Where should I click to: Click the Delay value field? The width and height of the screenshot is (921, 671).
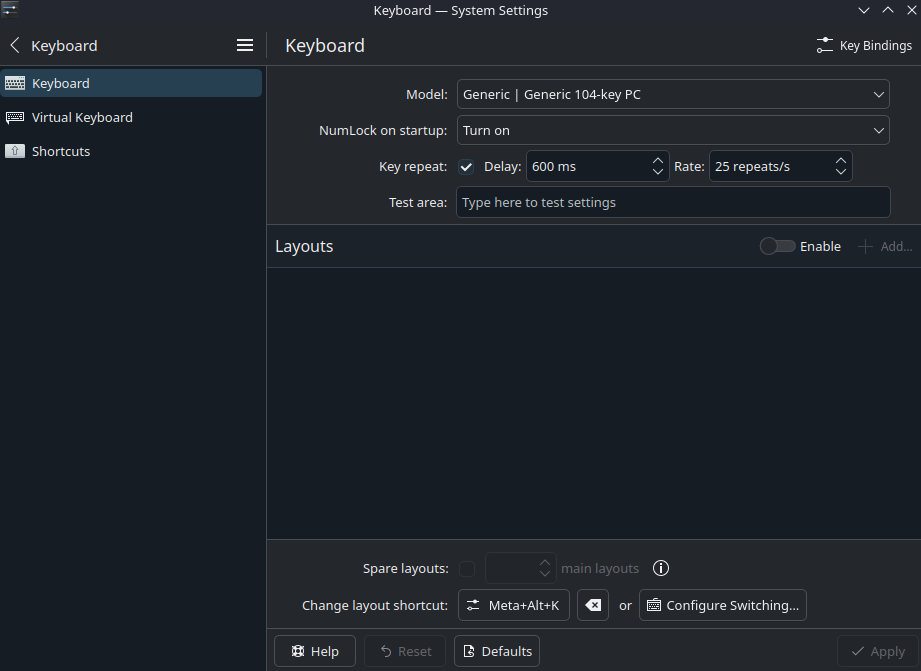[587, 166]
